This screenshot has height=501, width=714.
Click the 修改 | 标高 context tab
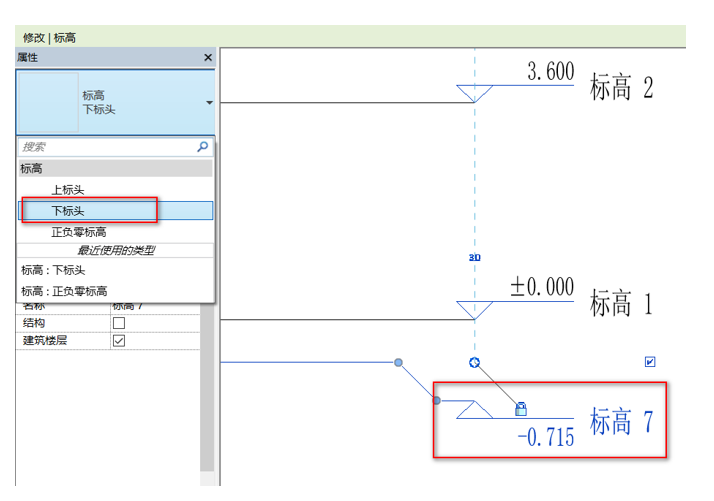tap(49, 37)
